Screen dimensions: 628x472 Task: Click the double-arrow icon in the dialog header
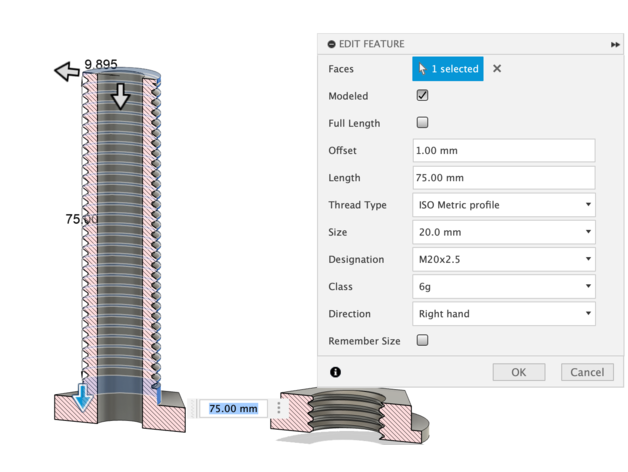pos(615,45)
